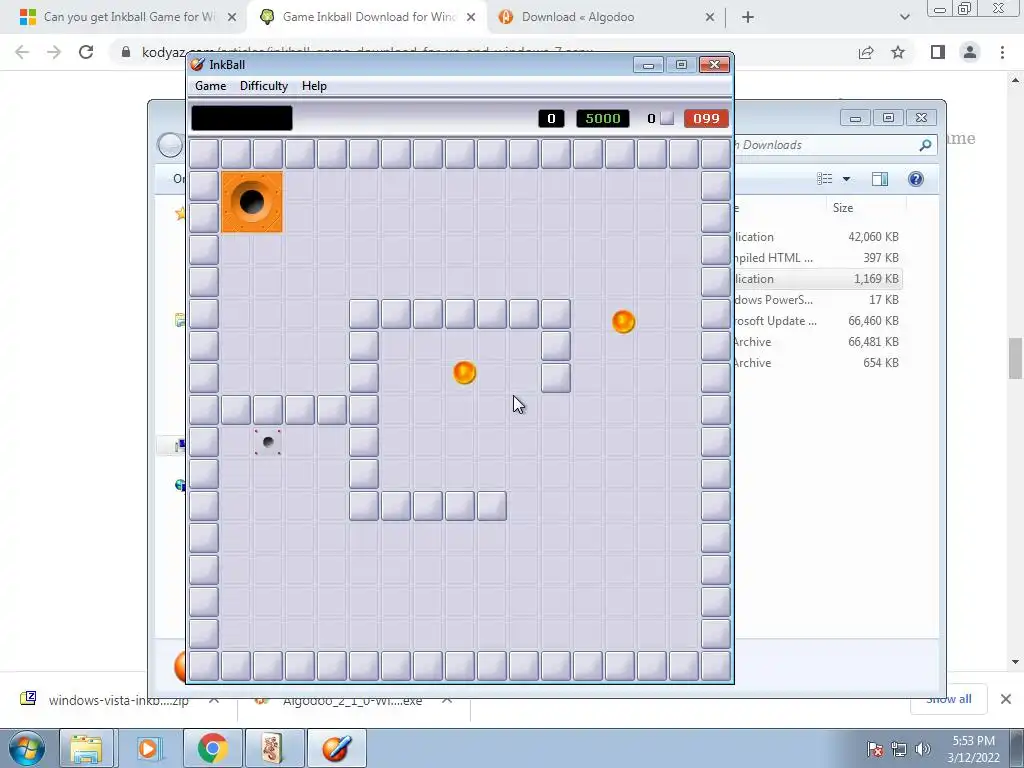
Task: Open Windows Media Player from the taskbar
Action: 148,748
